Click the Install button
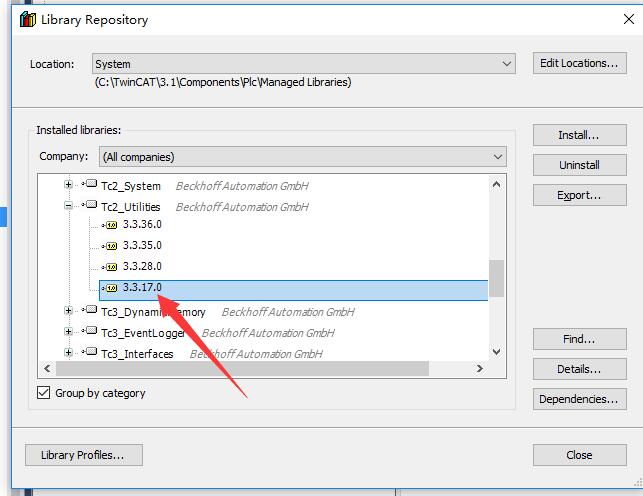The image size is (643, 496). 579,135
